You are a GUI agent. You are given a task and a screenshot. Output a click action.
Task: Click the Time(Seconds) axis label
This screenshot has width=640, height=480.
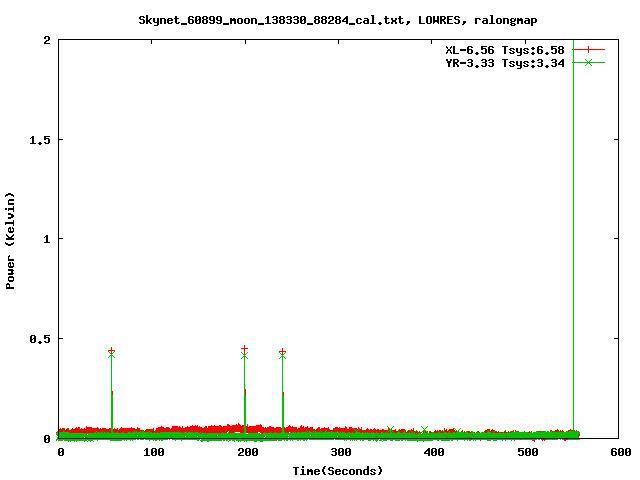pos(338,471)
